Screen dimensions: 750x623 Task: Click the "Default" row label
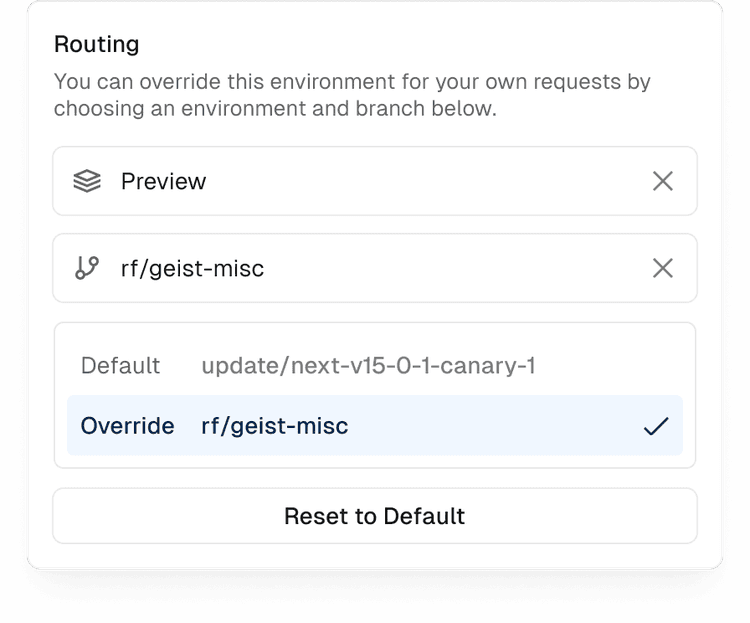point(120,366)
